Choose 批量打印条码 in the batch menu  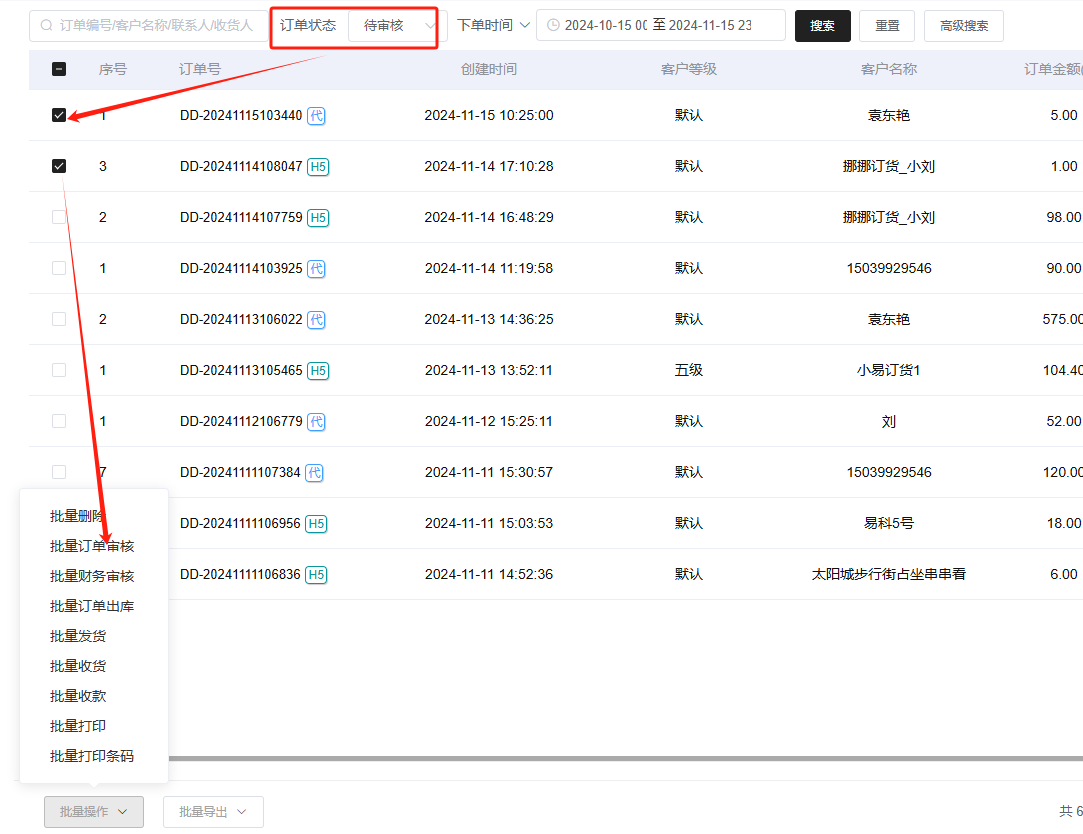point(92,756)
